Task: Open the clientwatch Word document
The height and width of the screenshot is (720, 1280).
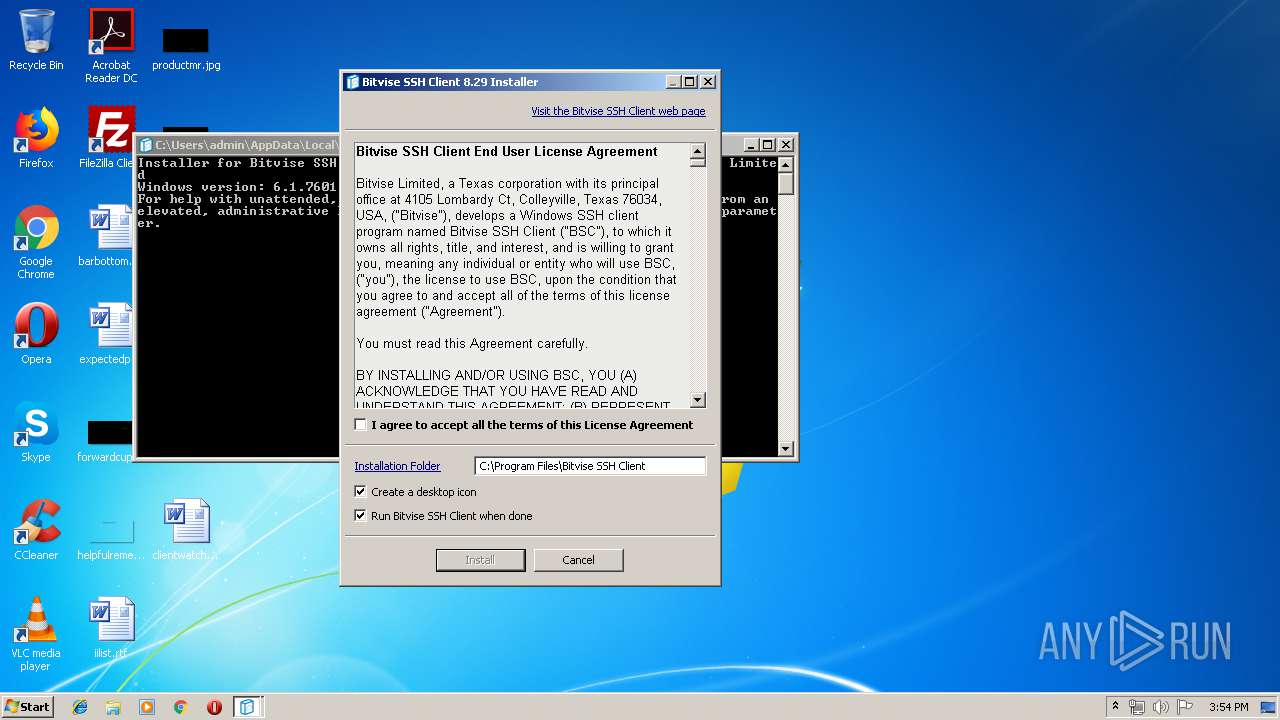Action: tap(186, 530)
